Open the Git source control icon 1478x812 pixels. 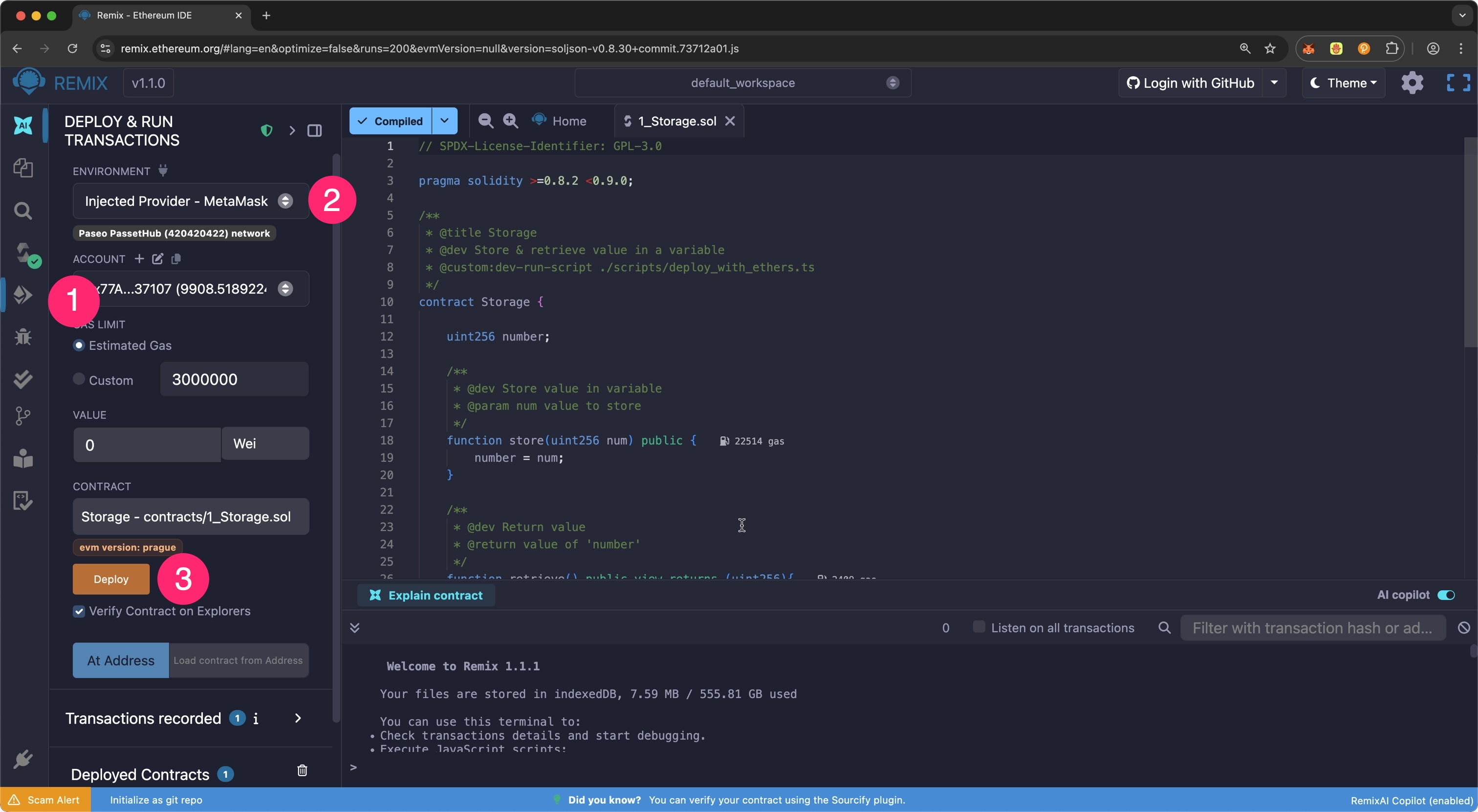[x=23, y=416]
